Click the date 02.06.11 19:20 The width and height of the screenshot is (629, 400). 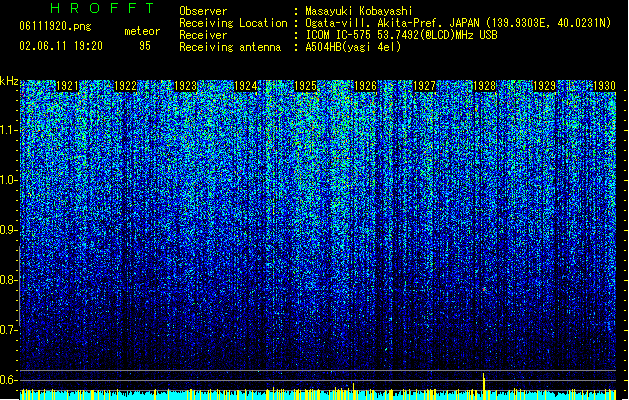point(61,46)
